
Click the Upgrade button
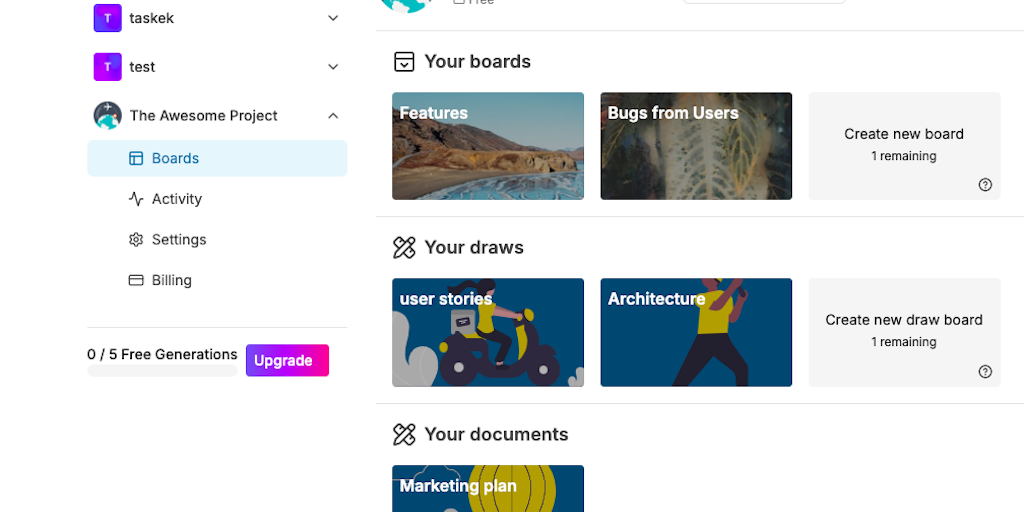tap(287, 361)
